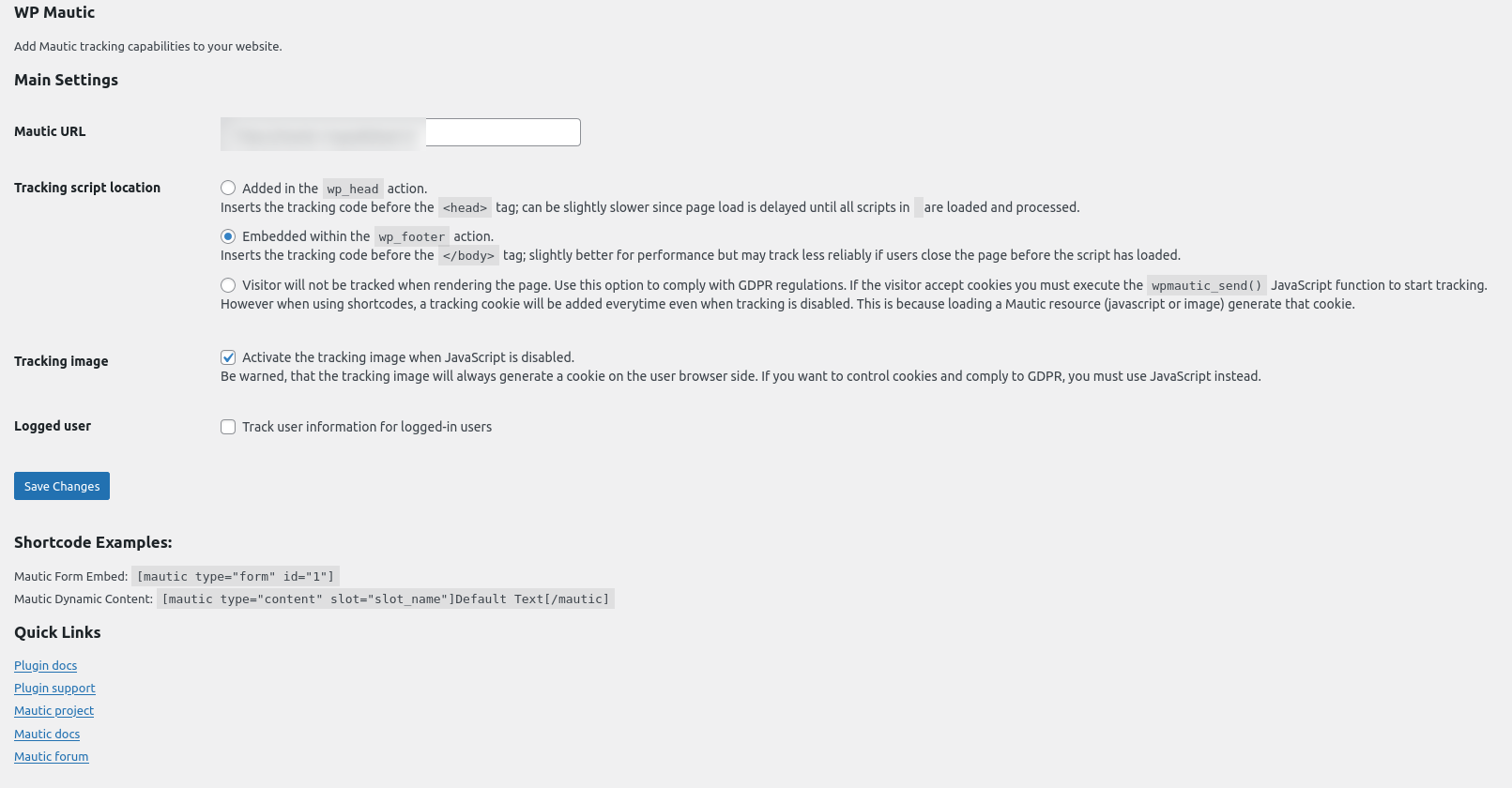This screenshot has height=788, width=1512.
Task: Click the Main Settings heading
Action: point(66,80)
